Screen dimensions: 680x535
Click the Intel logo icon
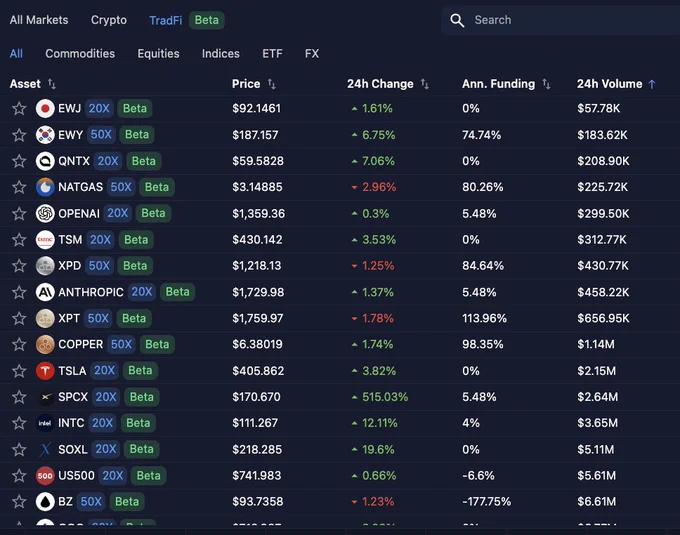click(45, 423)
